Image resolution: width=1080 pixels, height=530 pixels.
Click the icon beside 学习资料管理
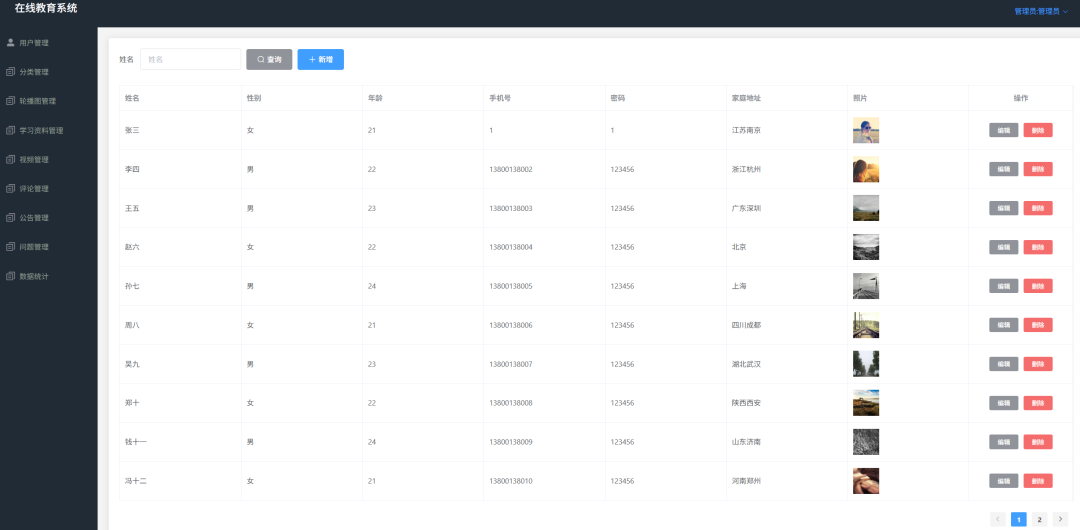pos(10,130)
